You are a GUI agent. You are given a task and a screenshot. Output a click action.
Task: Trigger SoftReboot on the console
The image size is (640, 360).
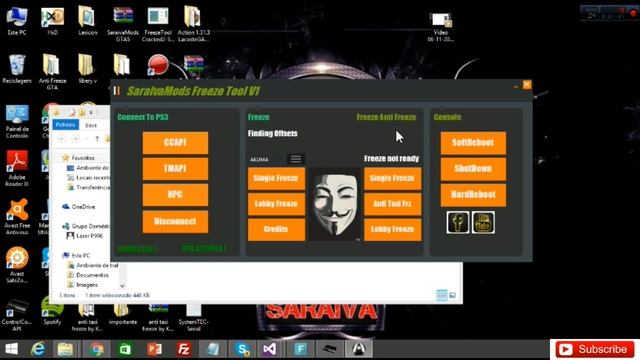click(x=473, y=142)
